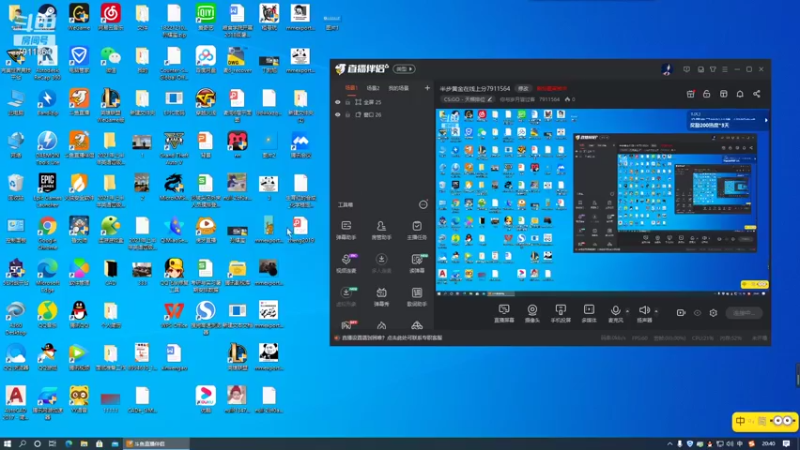Screen dimensions: 800x450
Task: Add a 摄像头 camera source
Action: click(532, 313)
